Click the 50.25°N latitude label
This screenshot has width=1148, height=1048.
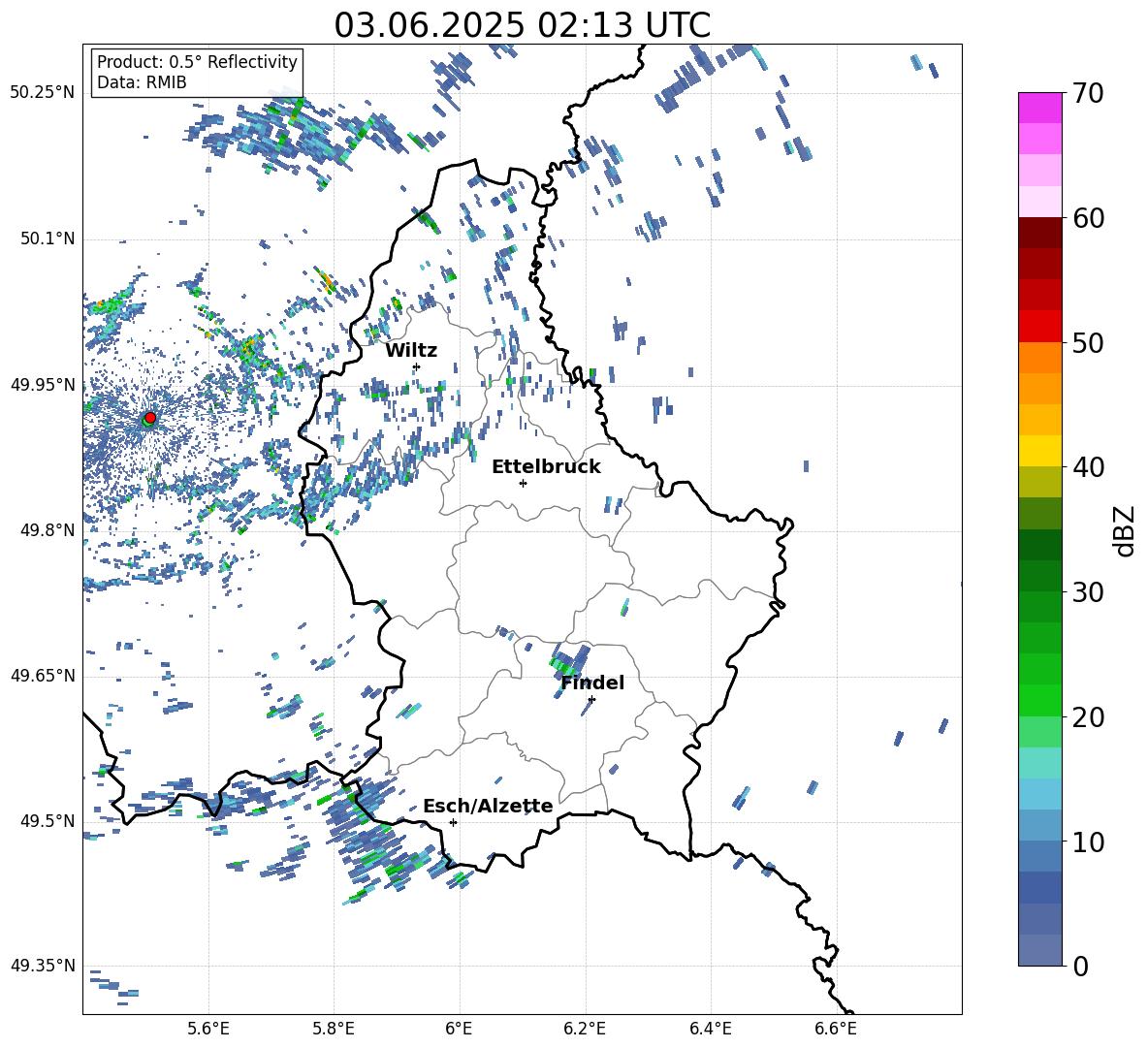tap(43, 93)
